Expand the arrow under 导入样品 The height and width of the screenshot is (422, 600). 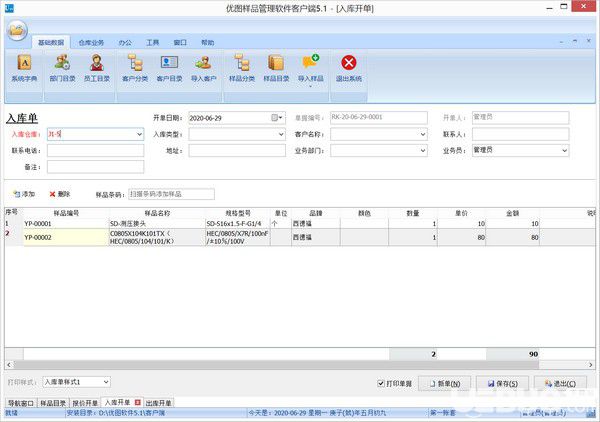[310, 86]
